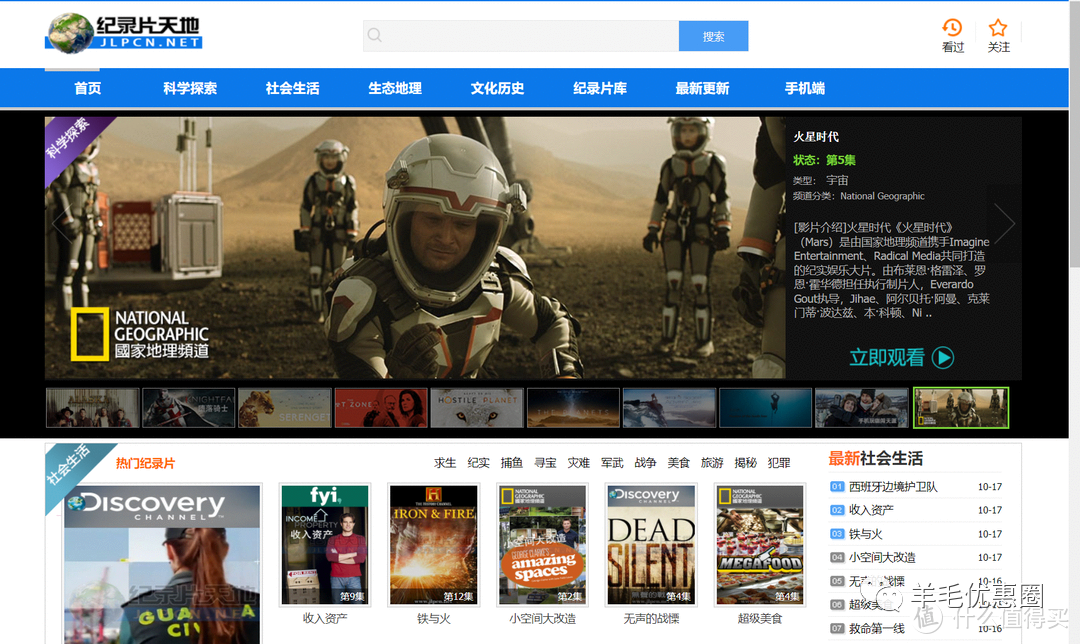Open the 科学探索 navigation tab
This screenshot has width=1080, height=644.
(190, 88)
